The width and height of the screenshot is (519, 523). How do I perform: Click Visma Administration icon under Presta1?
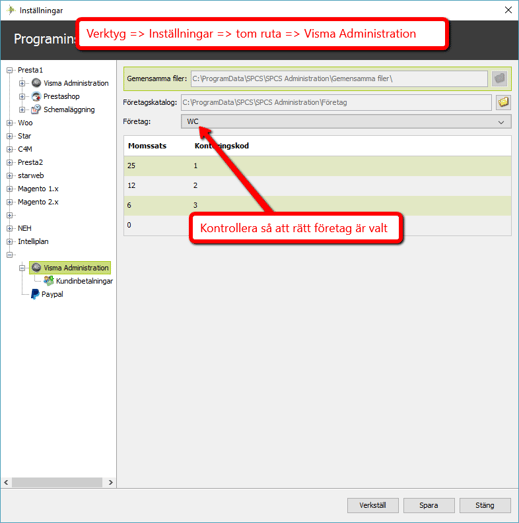point(36,83)
